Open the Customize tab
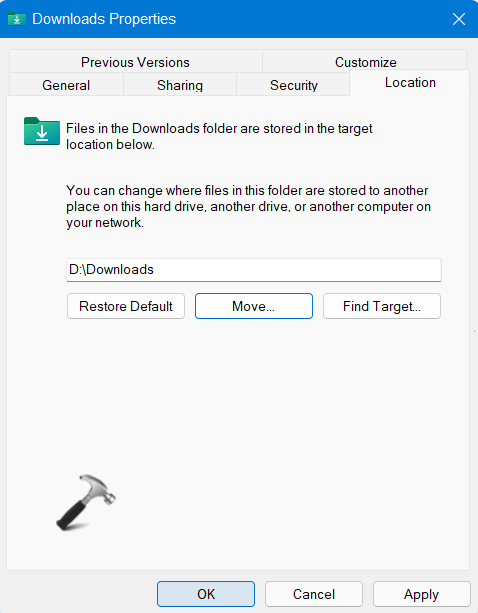 tap(365, 62)
